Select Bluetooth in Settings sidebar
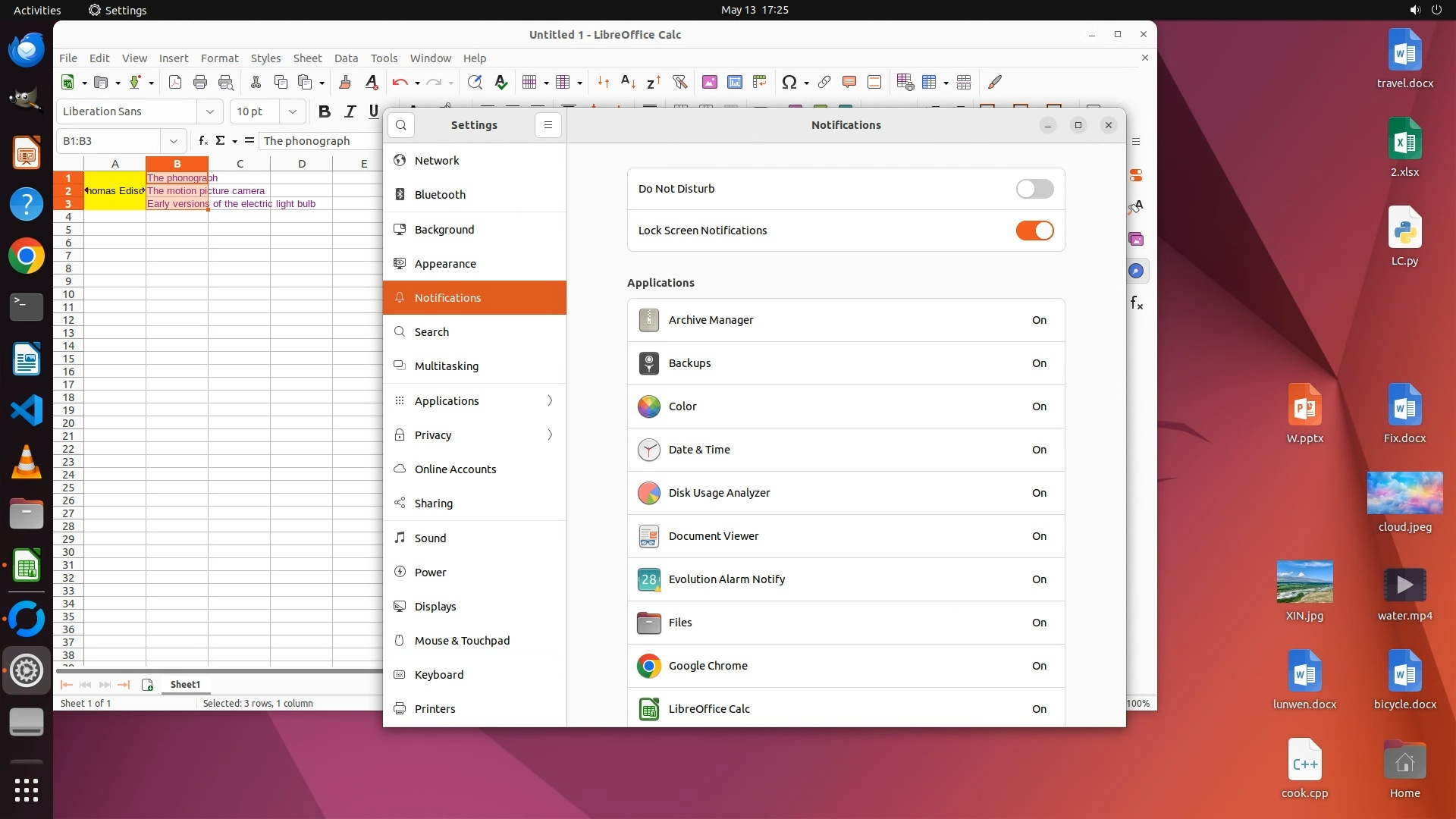The image size is (1456, 819). [440, 195]
